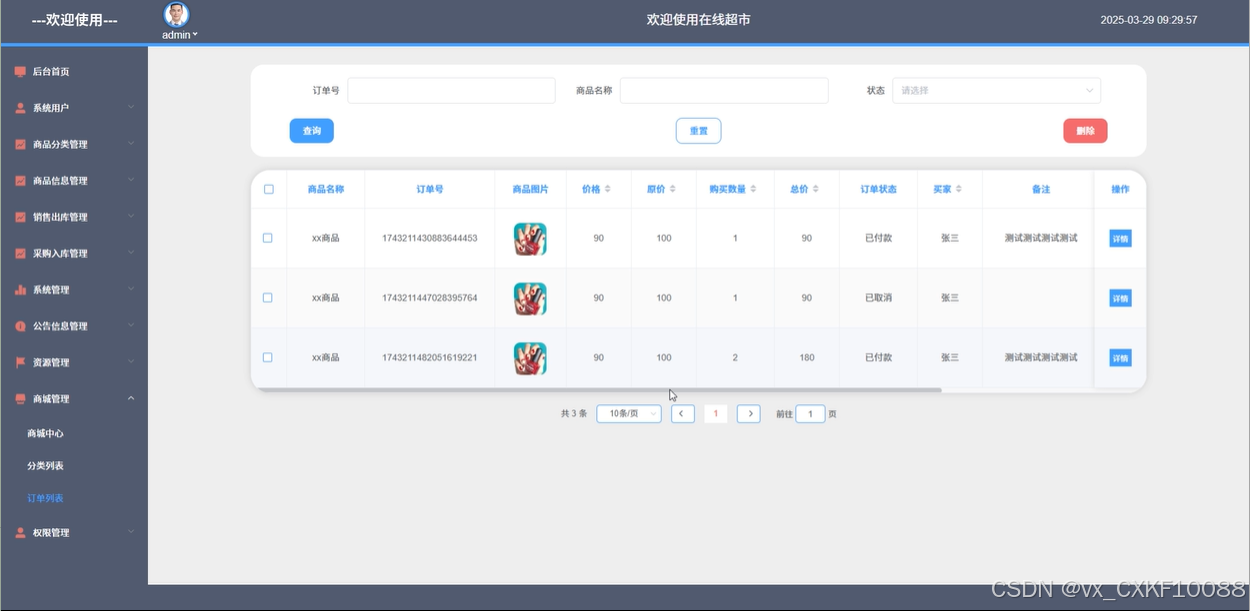
Task: Click page number 1 button
Action: point(715,414)
